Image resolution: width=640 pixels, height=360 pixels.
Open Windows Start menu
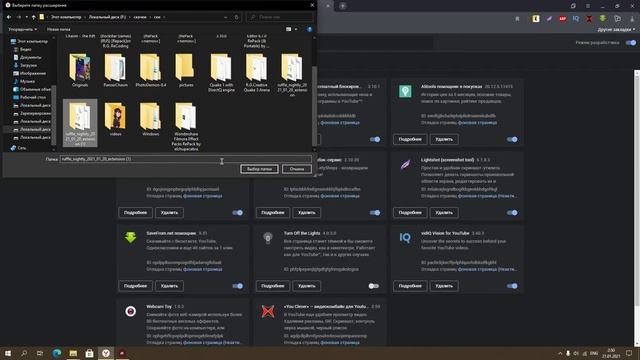[x=8, y=353]
